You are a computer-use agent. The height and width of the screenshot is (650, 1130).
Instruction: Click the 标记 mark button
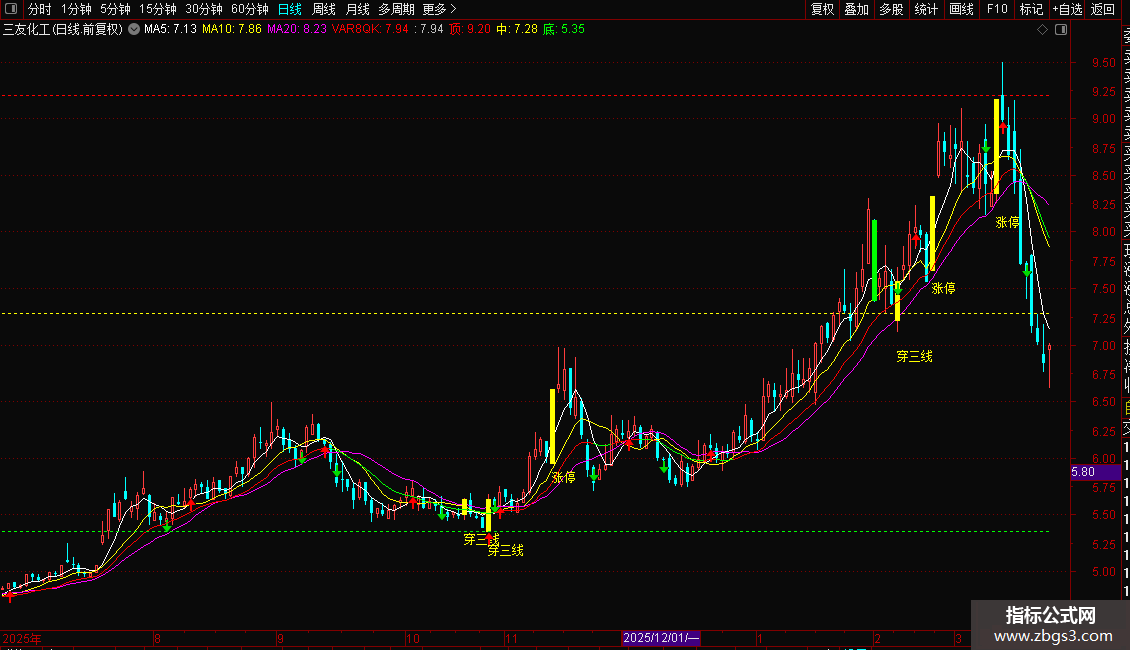point(1031,9)
